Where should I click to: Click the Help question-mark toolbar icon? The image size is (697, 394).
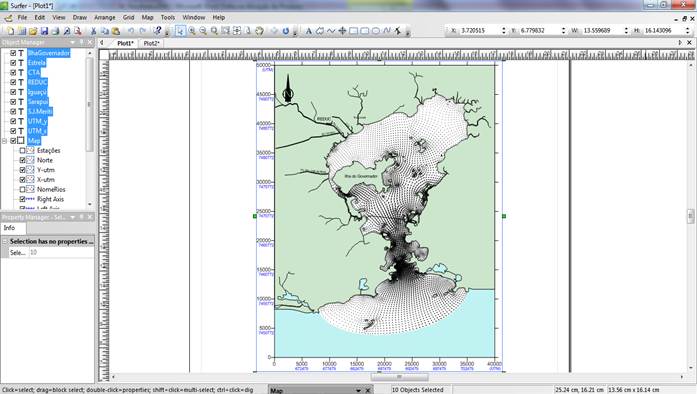[157, 31]
